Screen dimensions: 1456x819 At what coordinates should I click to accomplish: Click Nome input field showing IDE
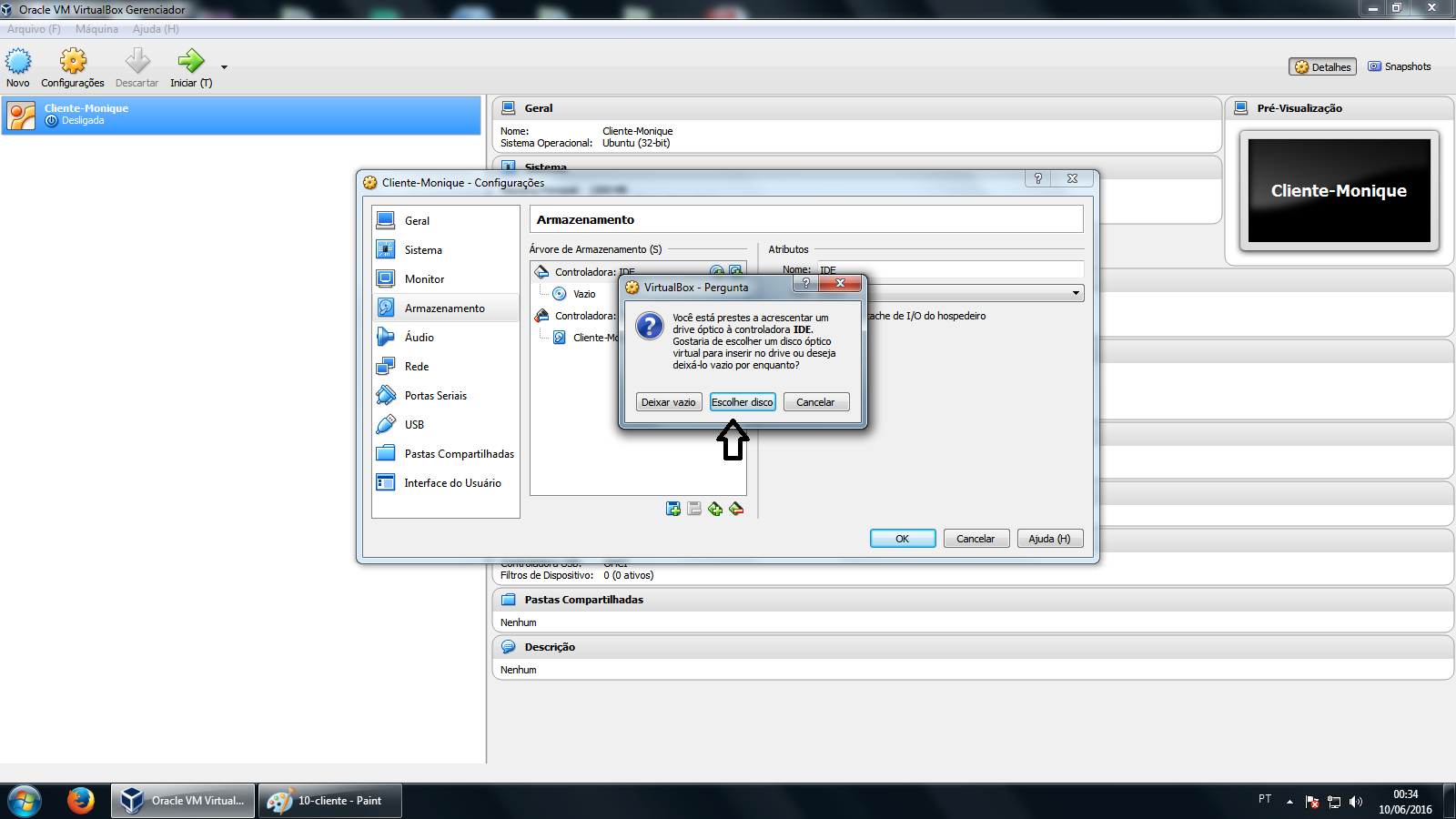pyautogui.click(x=950, y=269)
